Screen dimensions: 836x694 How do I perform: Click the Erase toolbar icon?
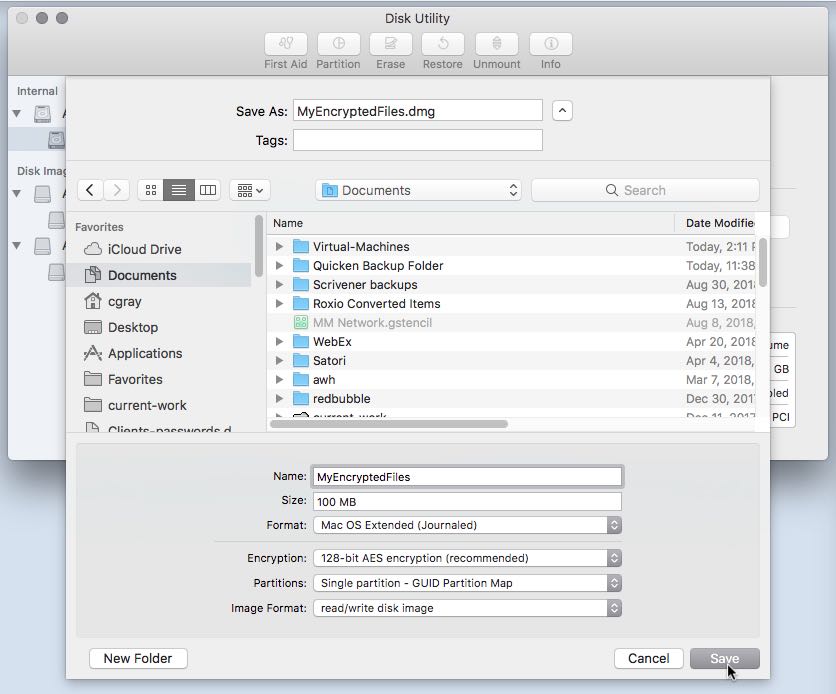(391, 44)
